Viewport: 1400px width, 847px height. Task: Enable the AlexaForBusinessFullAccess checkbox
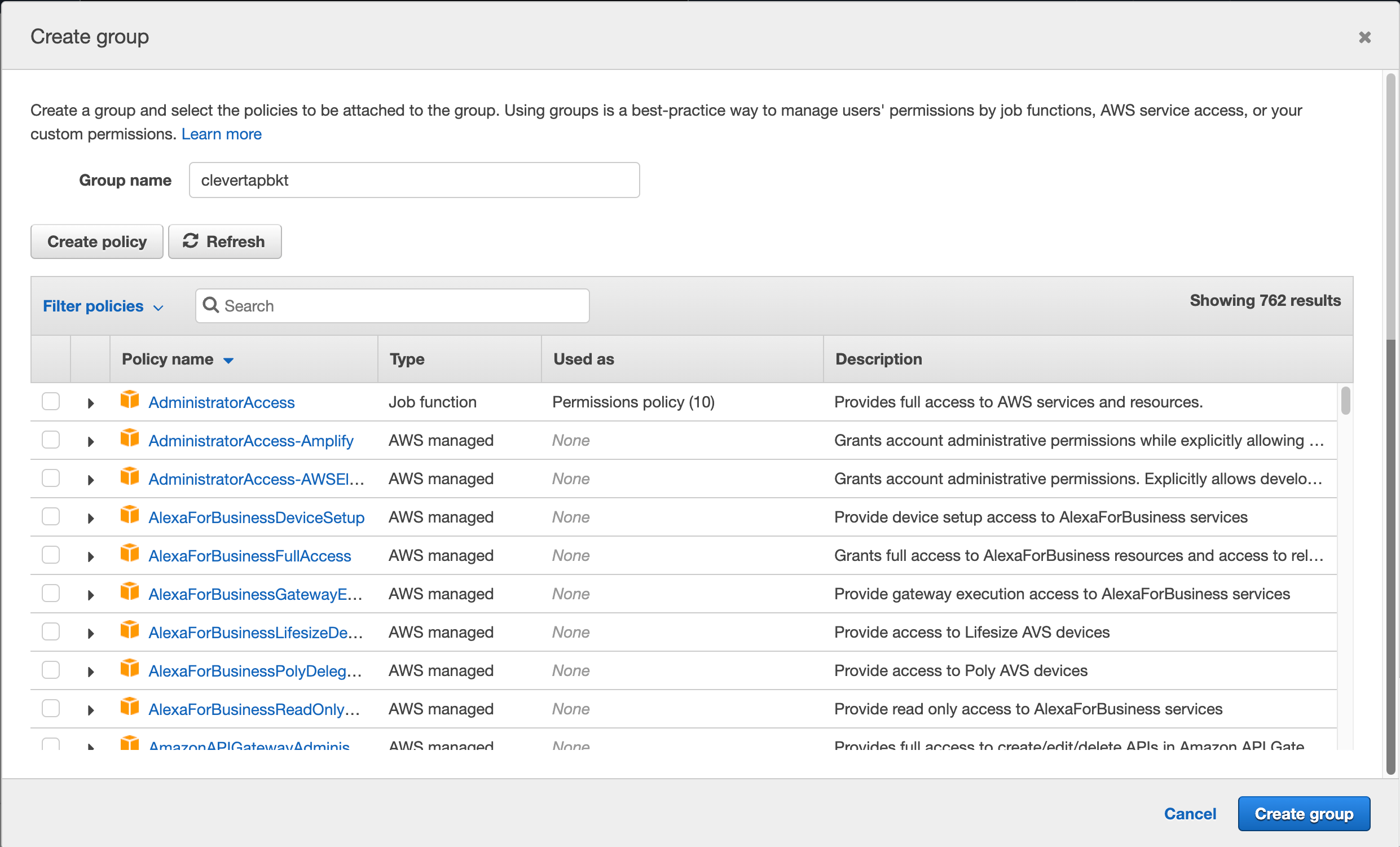tap(51, 555)
